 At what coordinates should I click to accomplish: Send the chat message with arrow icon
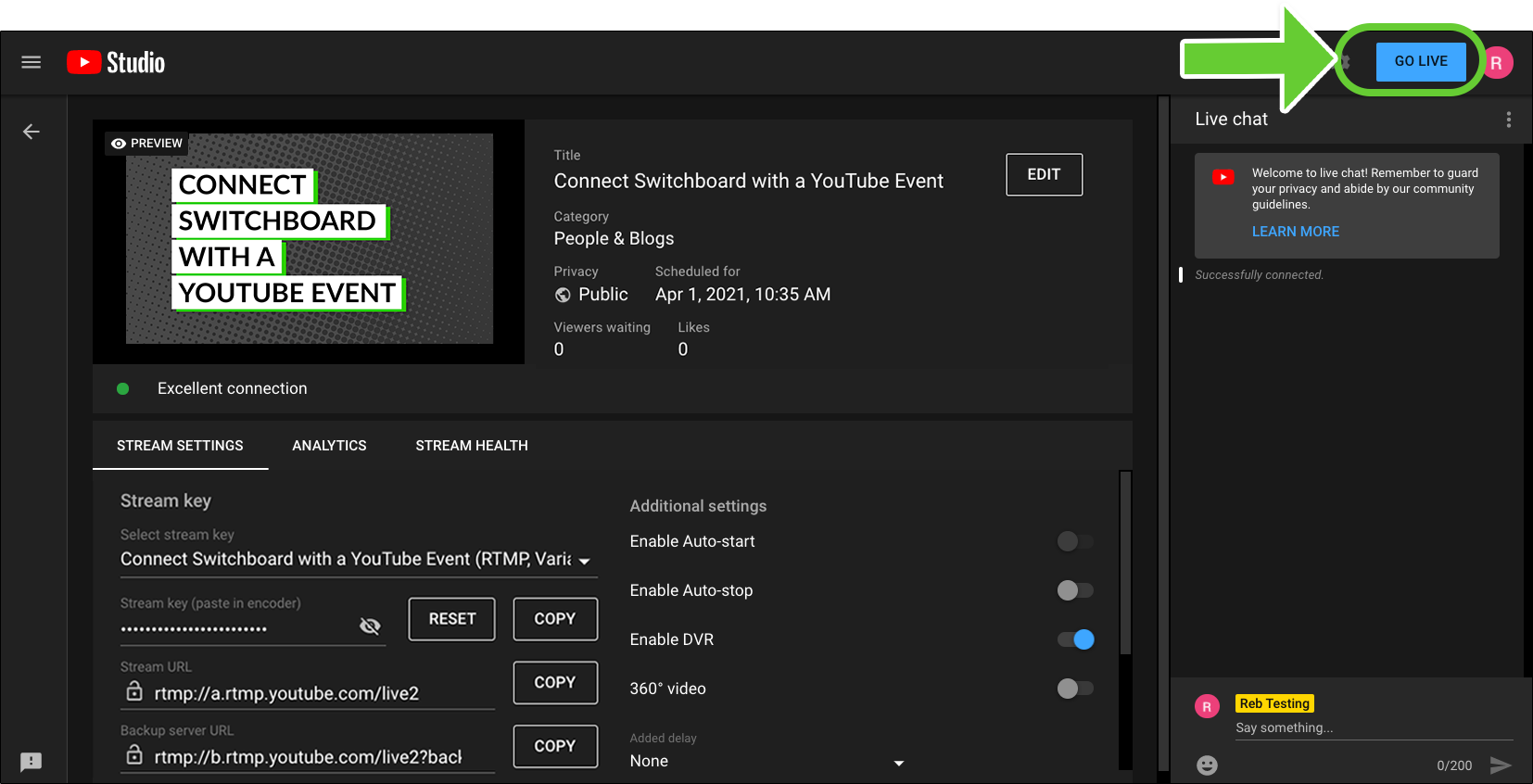1501,765
